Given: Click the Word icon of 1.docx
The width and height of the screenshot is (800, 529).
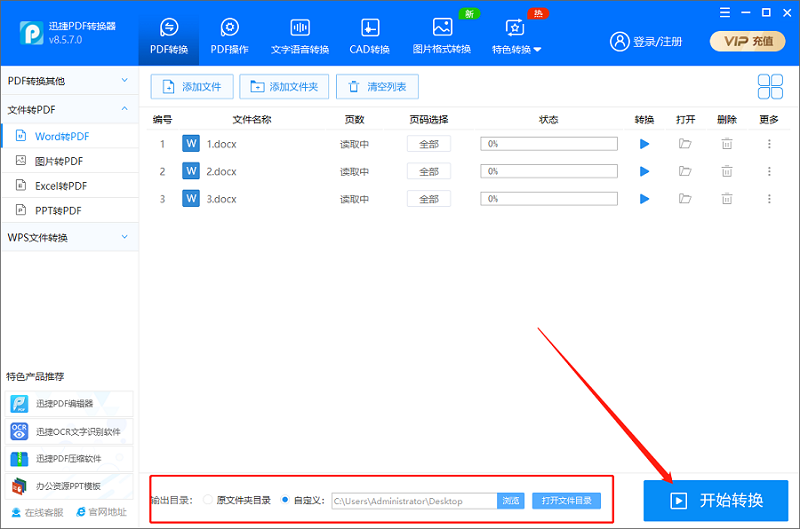Looking at the screenshot, I should click(x=191, y=144).
